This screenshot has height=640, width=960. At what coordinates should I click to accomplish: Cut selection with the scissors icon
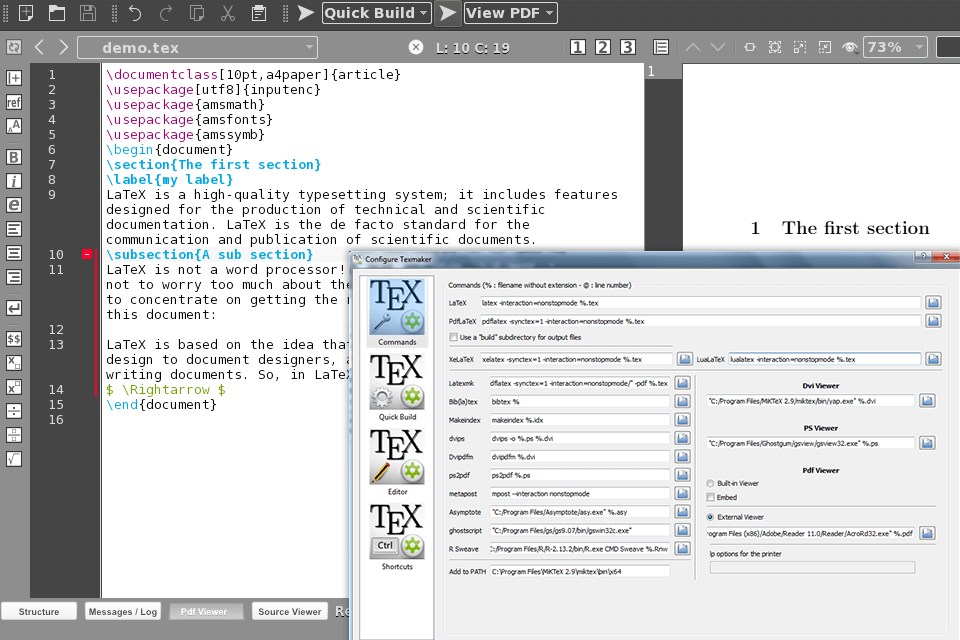(x=228, y=13)
